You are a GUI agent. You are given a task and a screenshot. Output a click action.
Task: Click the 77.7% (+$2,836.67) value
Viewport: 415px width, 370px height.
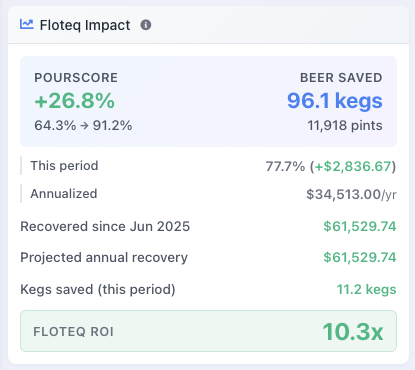click(x=331, y=166)
